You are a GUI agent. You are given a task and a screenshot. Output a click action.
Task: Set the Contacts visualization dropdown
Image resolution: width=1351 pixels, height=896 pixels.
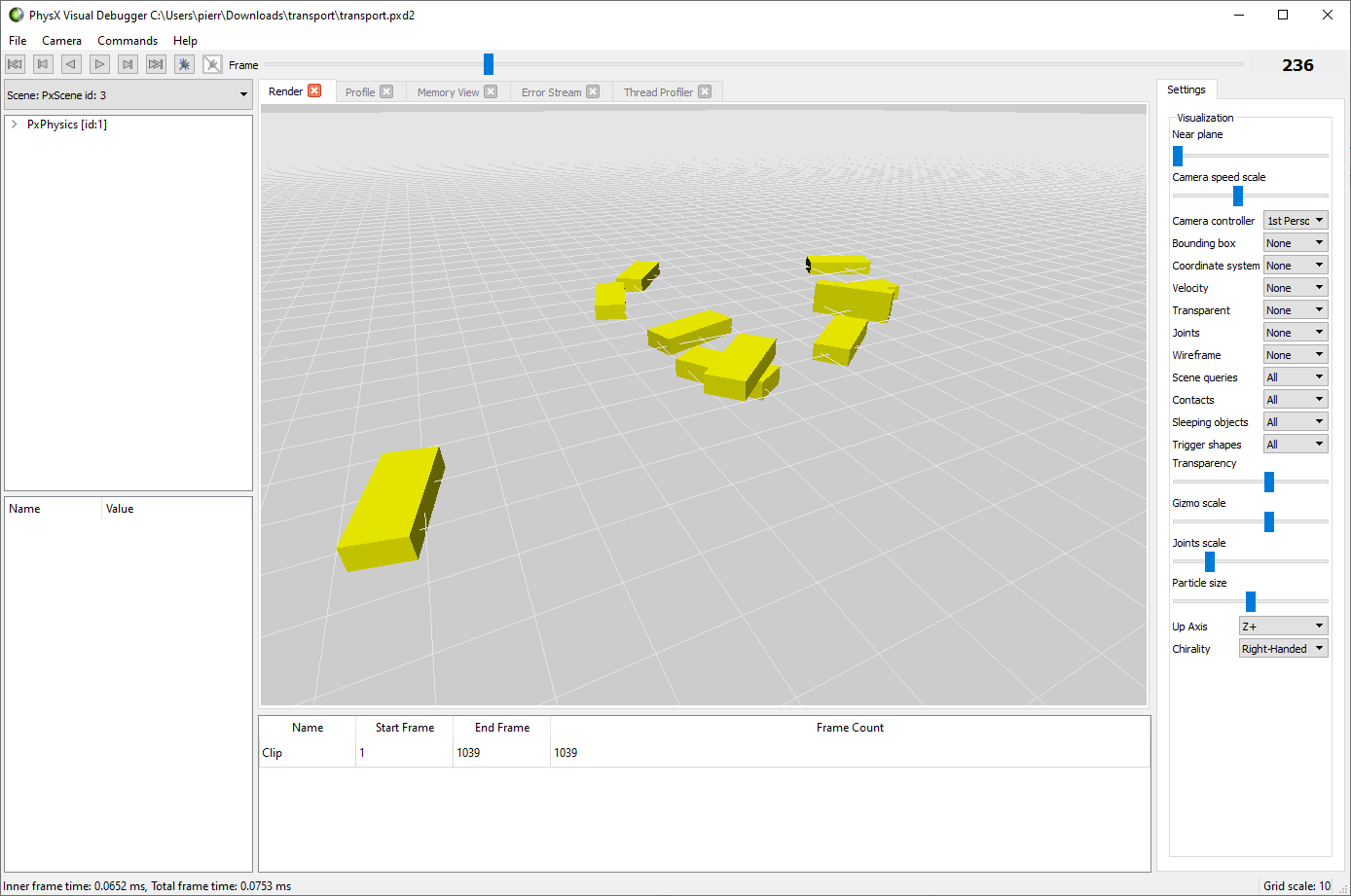[x=1295, y=399]
